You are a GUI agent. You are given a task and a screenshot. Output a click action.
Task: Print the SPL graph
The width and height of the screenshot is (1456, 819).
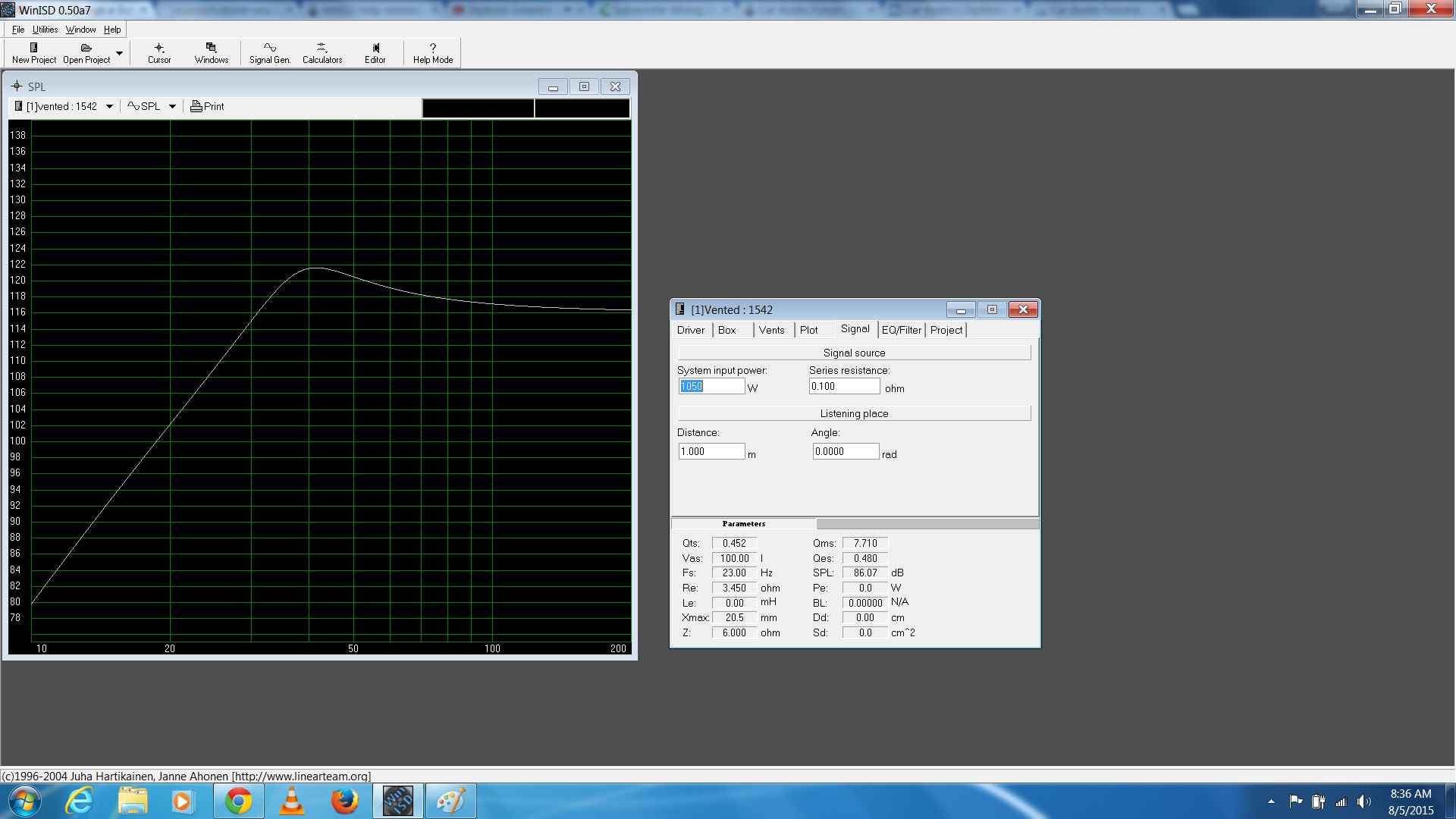[207, 106]
